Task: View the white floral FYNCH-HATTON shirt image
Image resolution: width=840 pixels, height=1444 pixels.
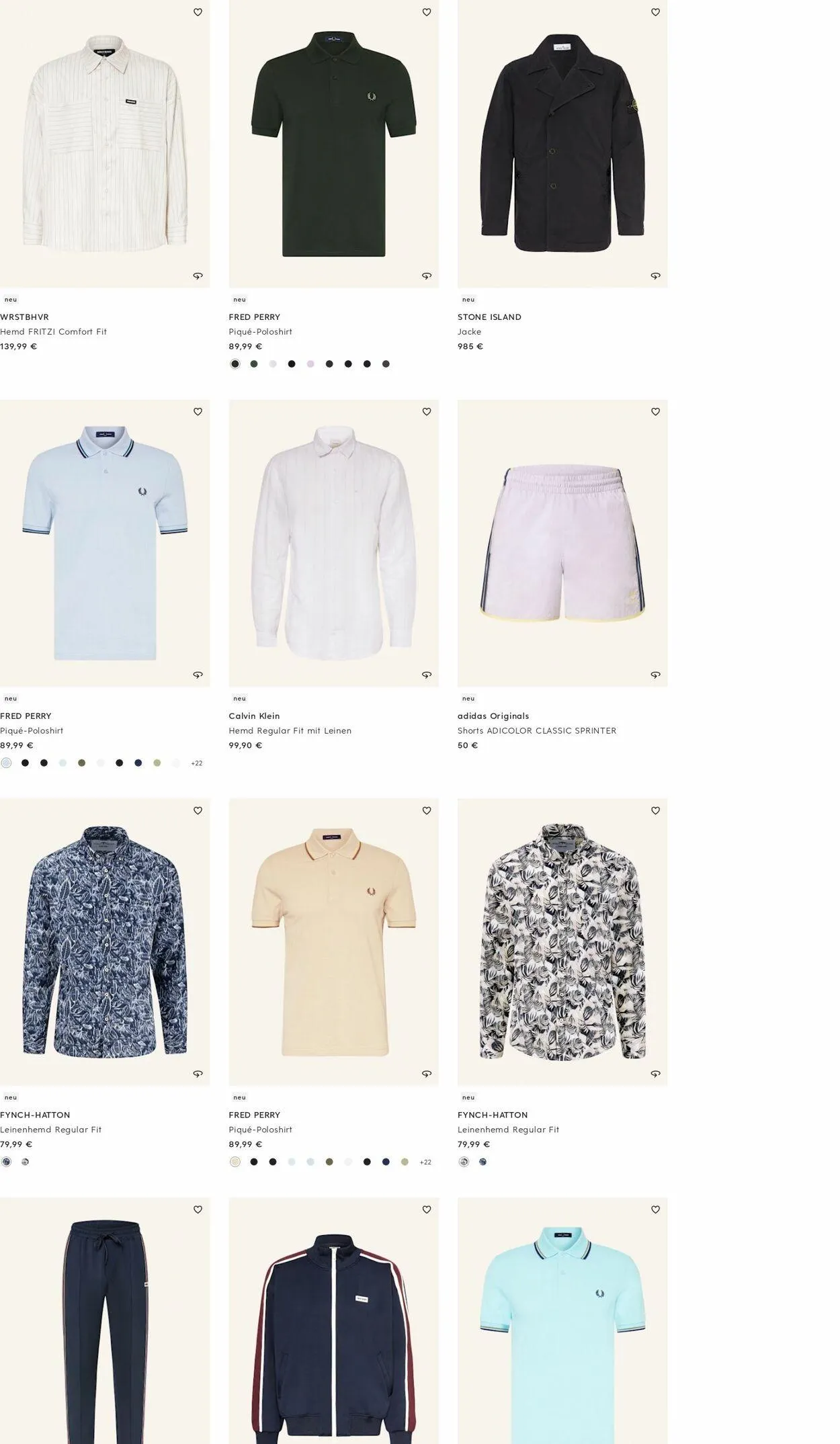Action: pyautogui.click(x=562, y=941)
